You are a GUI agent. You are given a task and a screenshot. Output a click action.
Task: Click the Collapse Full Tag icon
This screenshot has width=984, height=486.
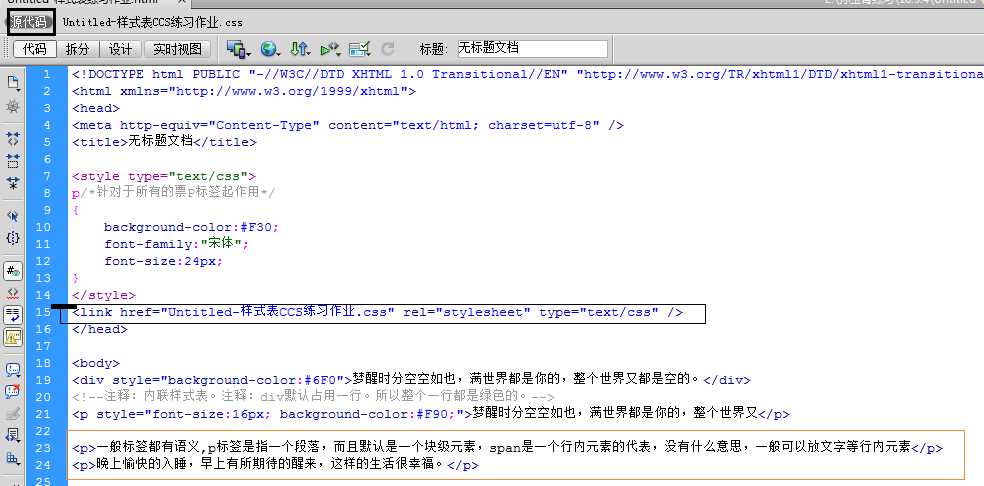pyautogui.click(x=13, y=138)
